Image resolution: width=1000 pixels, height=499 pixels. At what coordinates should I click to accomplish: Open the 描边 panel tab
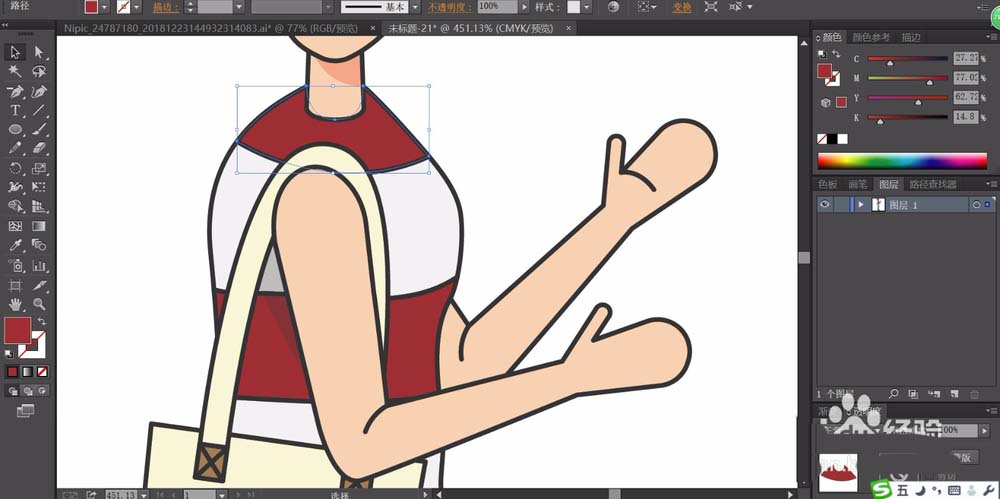911,38
